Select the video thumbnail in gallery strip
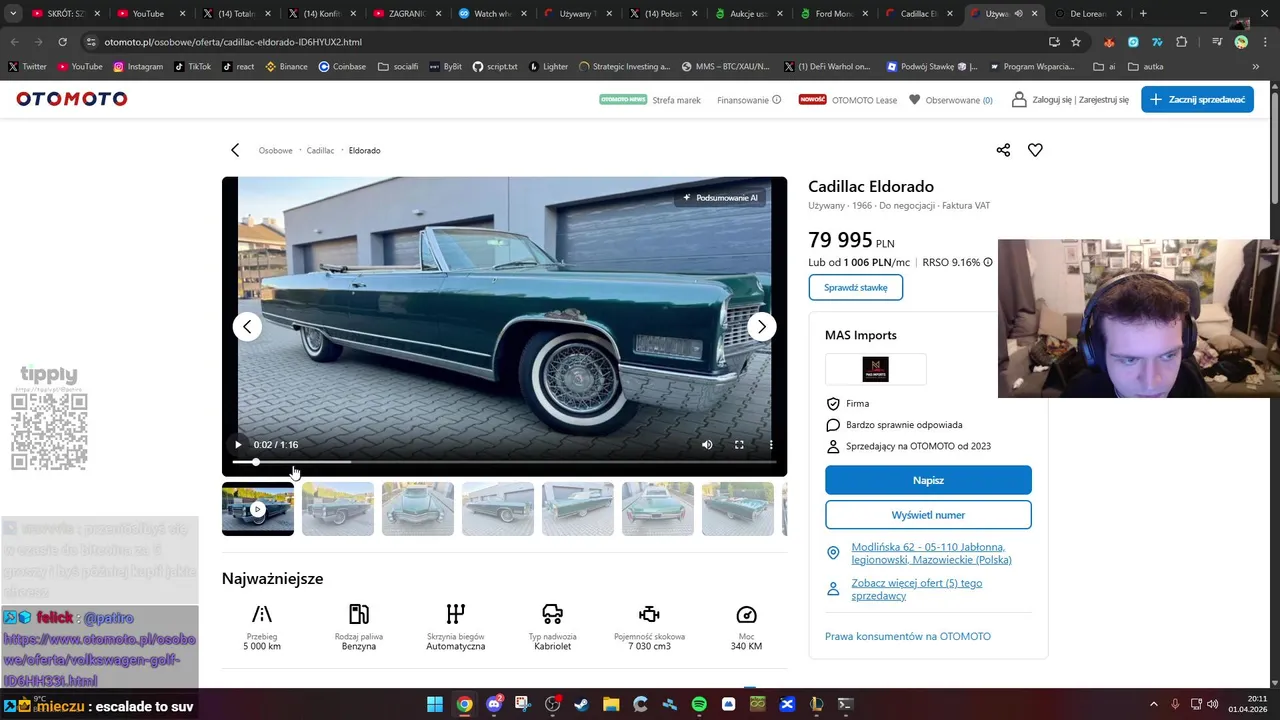1280x720 pixels. (x=258, y=509)
